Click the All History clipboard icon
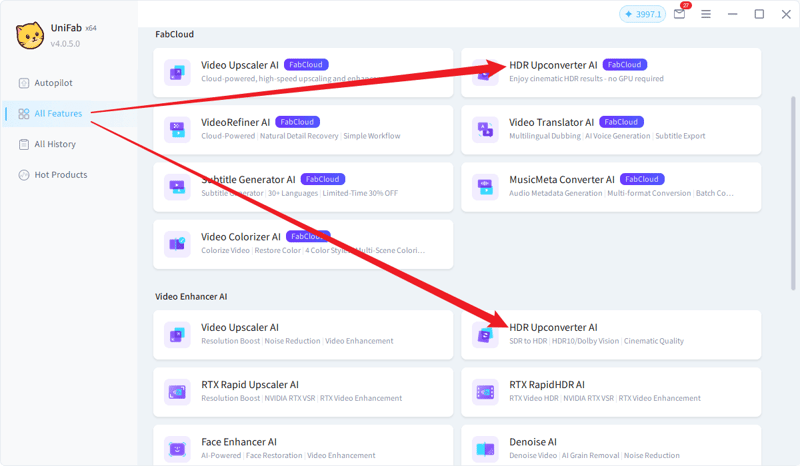Screen dimensions: 800x466 point(23,144)
